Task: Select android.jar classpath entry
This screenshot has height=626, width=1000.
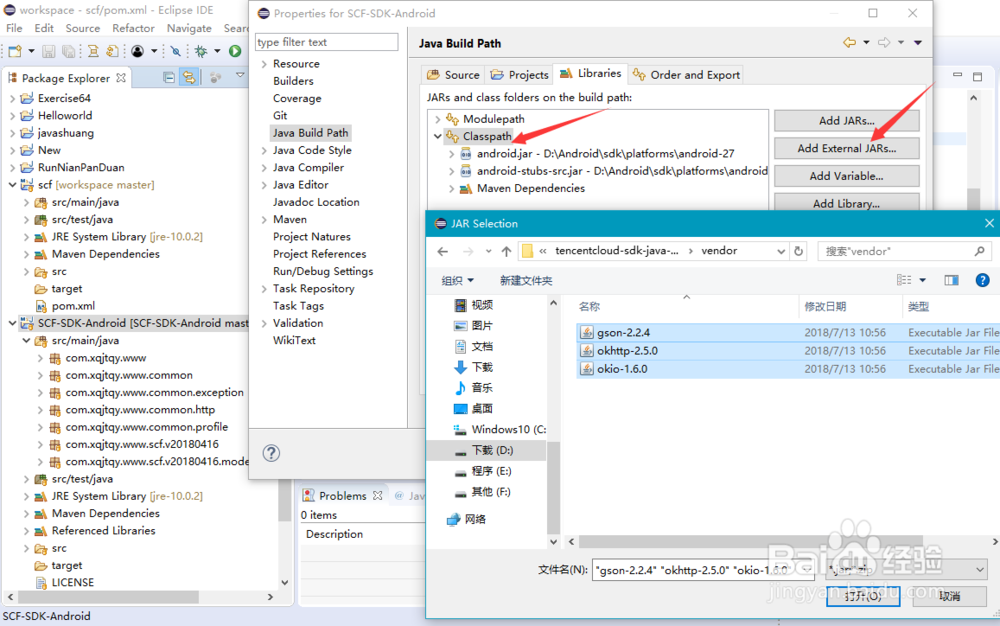Action: click(x=605, y=154)
